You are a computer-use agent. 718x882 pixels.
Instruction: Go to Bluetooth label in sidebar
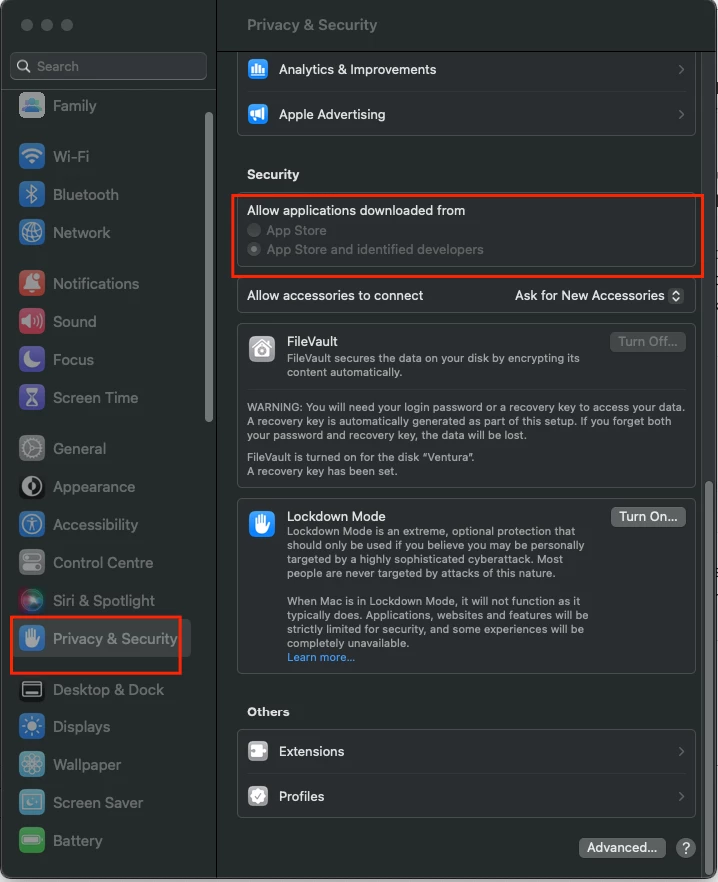pyautogui.click(x=86, y=195)
